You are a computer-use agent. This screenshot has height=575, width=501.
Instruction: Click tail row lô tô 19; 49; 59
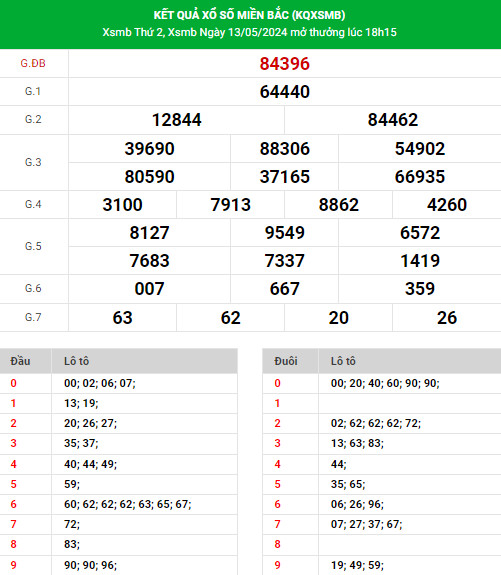pyautogui.click(x=357, y=565)
